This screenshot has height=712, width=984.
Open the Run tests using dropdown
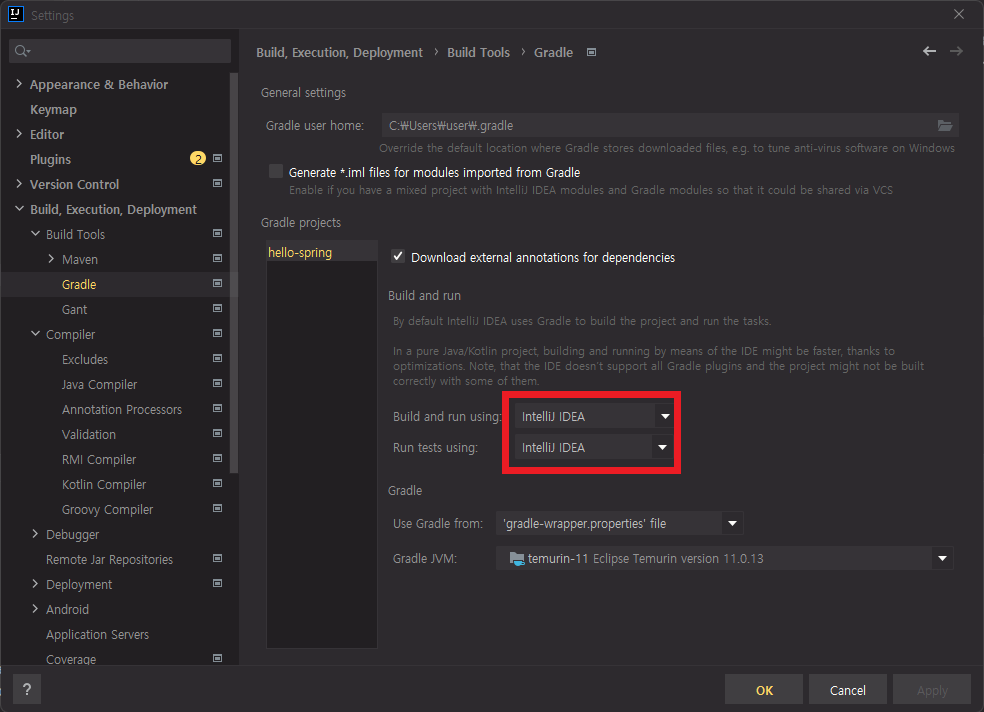point(594,447)
